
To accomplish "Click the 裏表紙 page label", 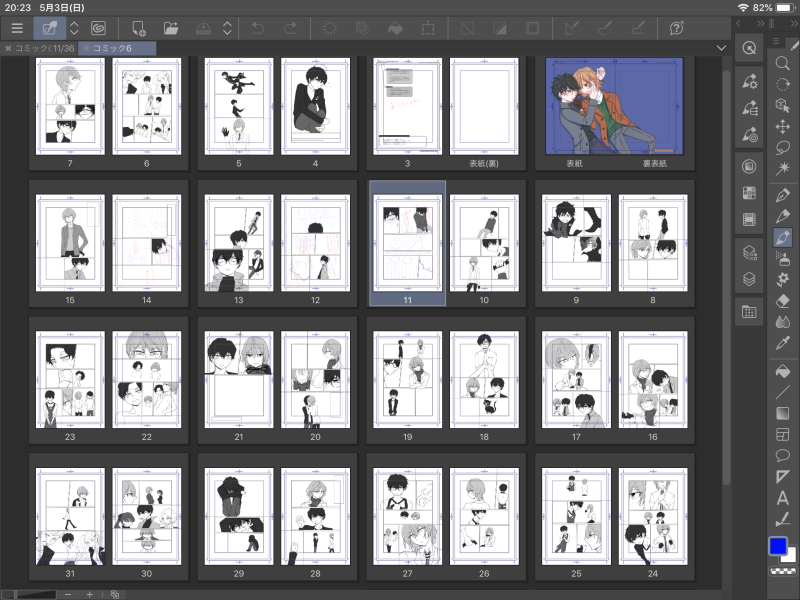I will (x=655, y=163).
